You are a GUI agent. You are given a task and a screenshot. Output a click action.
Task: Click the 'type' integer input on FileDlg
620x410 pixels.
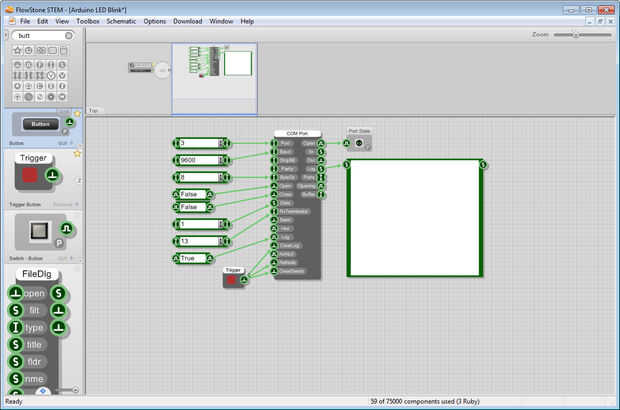[16, 327]
